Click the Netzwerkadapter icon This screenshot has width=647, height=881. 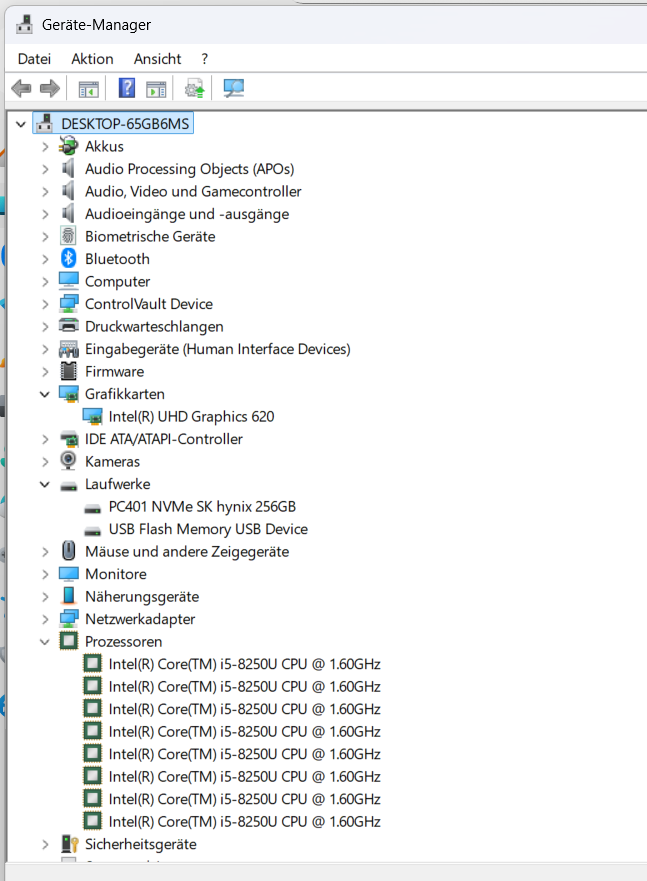pos(69,619)
